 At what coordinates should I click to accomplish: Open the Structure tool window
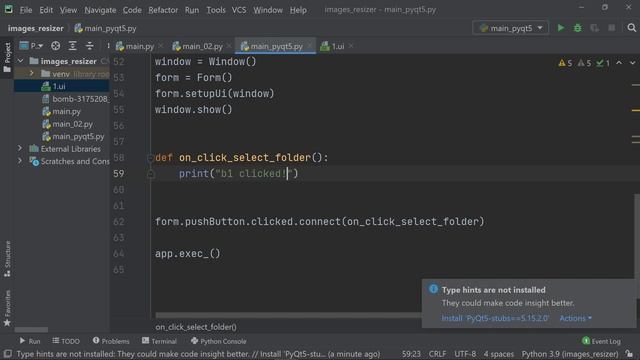coord(7,259)
